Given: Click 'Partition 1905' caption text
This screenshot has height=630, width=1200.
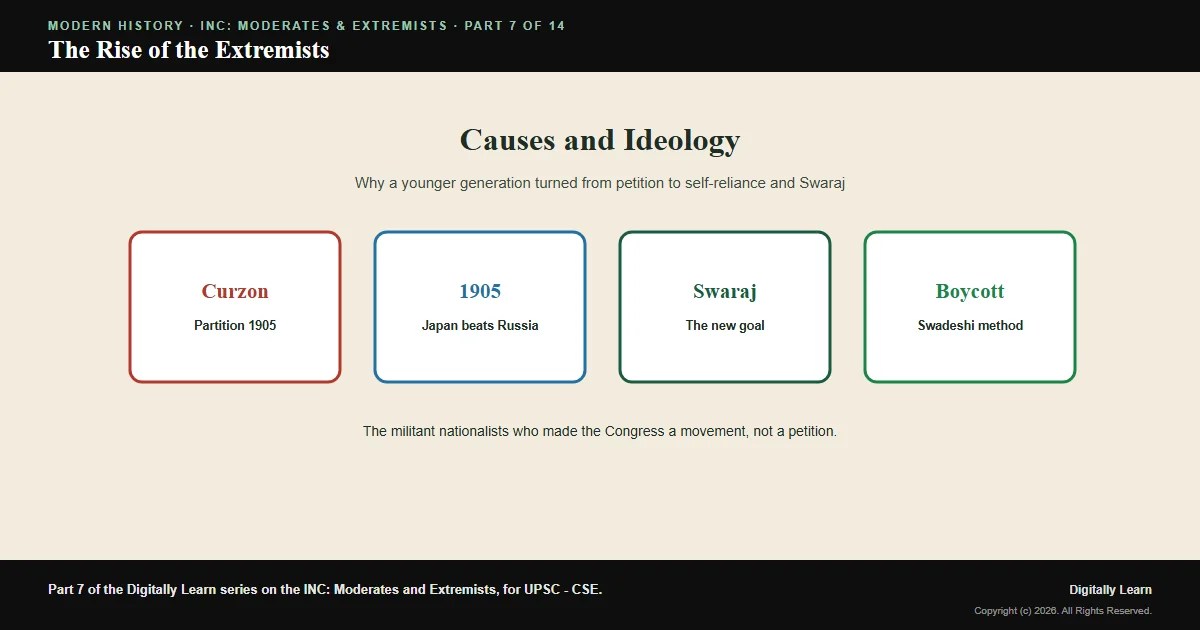Looking at the screenshot, I should [x=235, y=325].
